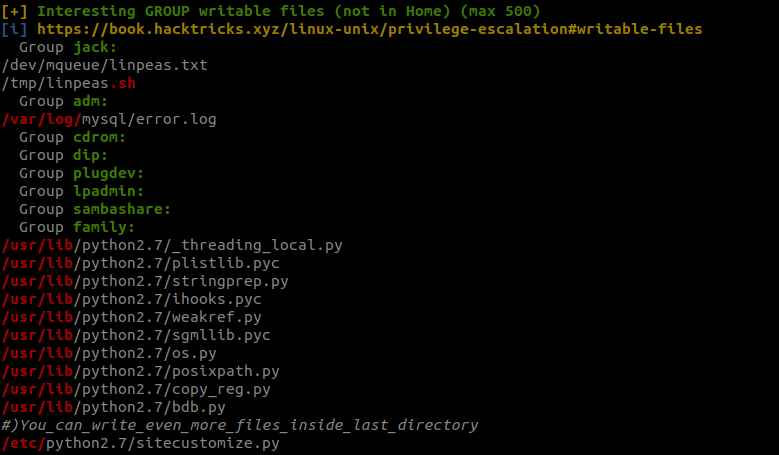This screenshot has width=779, height=455.
Task: Click the stringprep.py file path
Action: (x=145, y=281)
